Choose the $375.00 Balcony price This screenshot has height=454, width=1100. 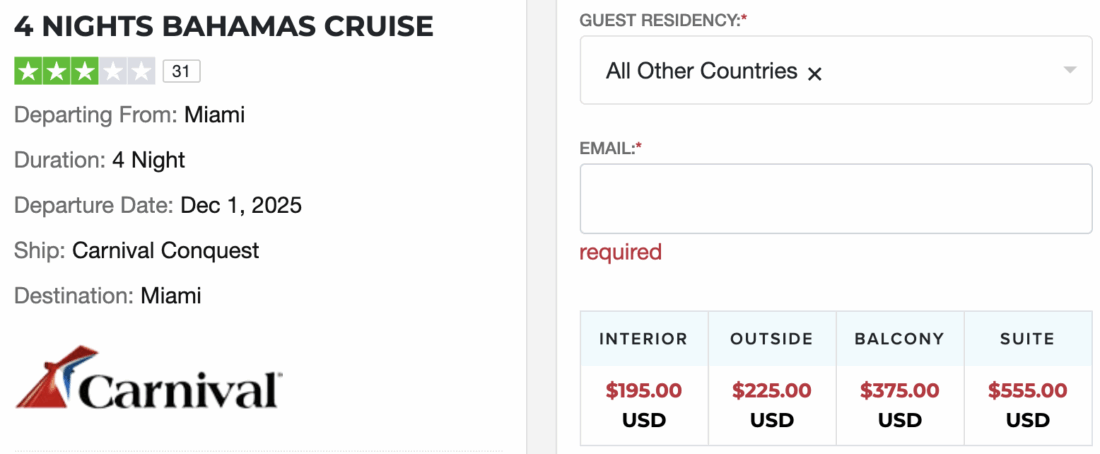point(899,391)
